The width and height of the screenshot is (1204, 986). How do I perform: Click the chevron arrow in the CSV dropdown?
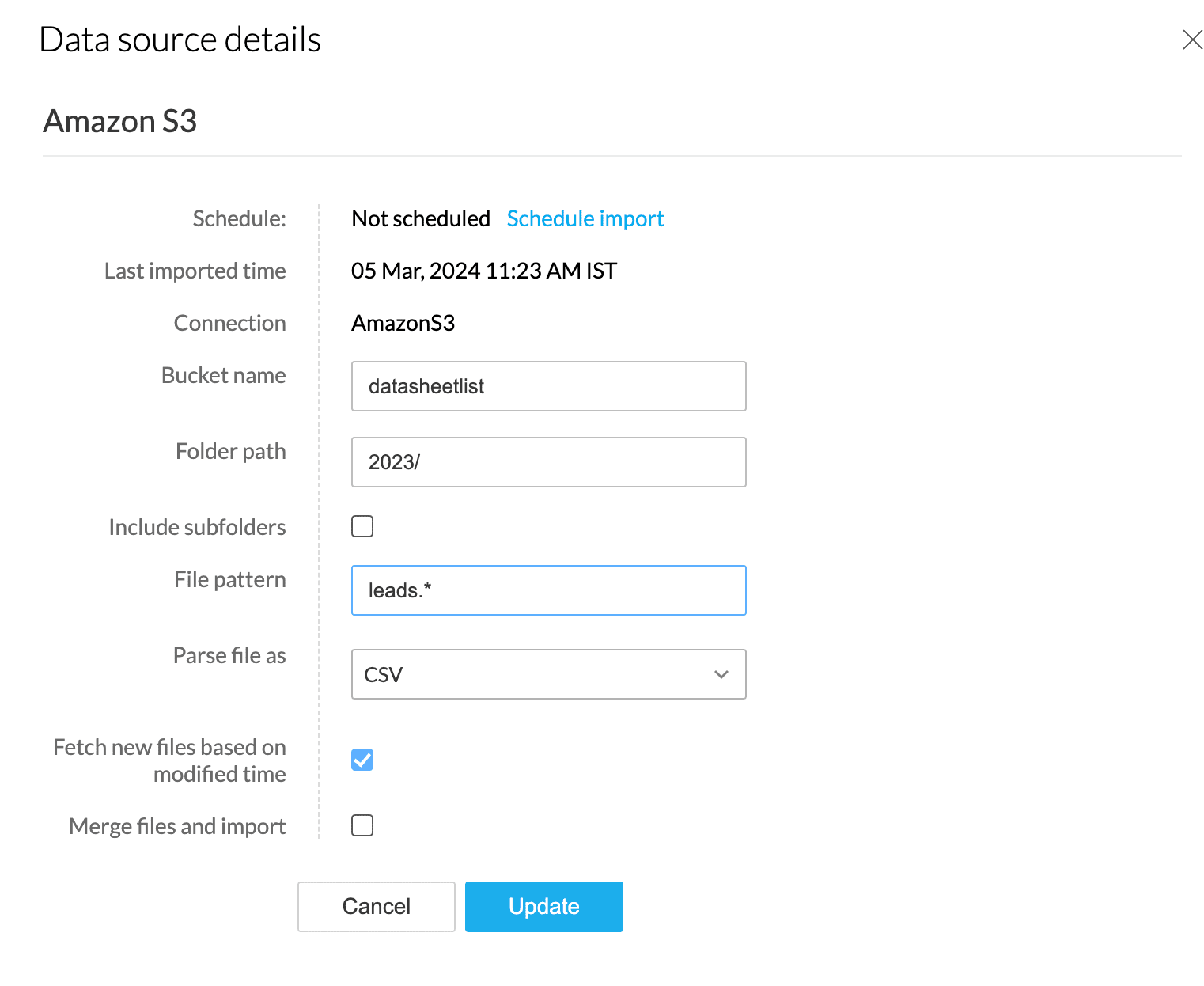click(721, 674)
